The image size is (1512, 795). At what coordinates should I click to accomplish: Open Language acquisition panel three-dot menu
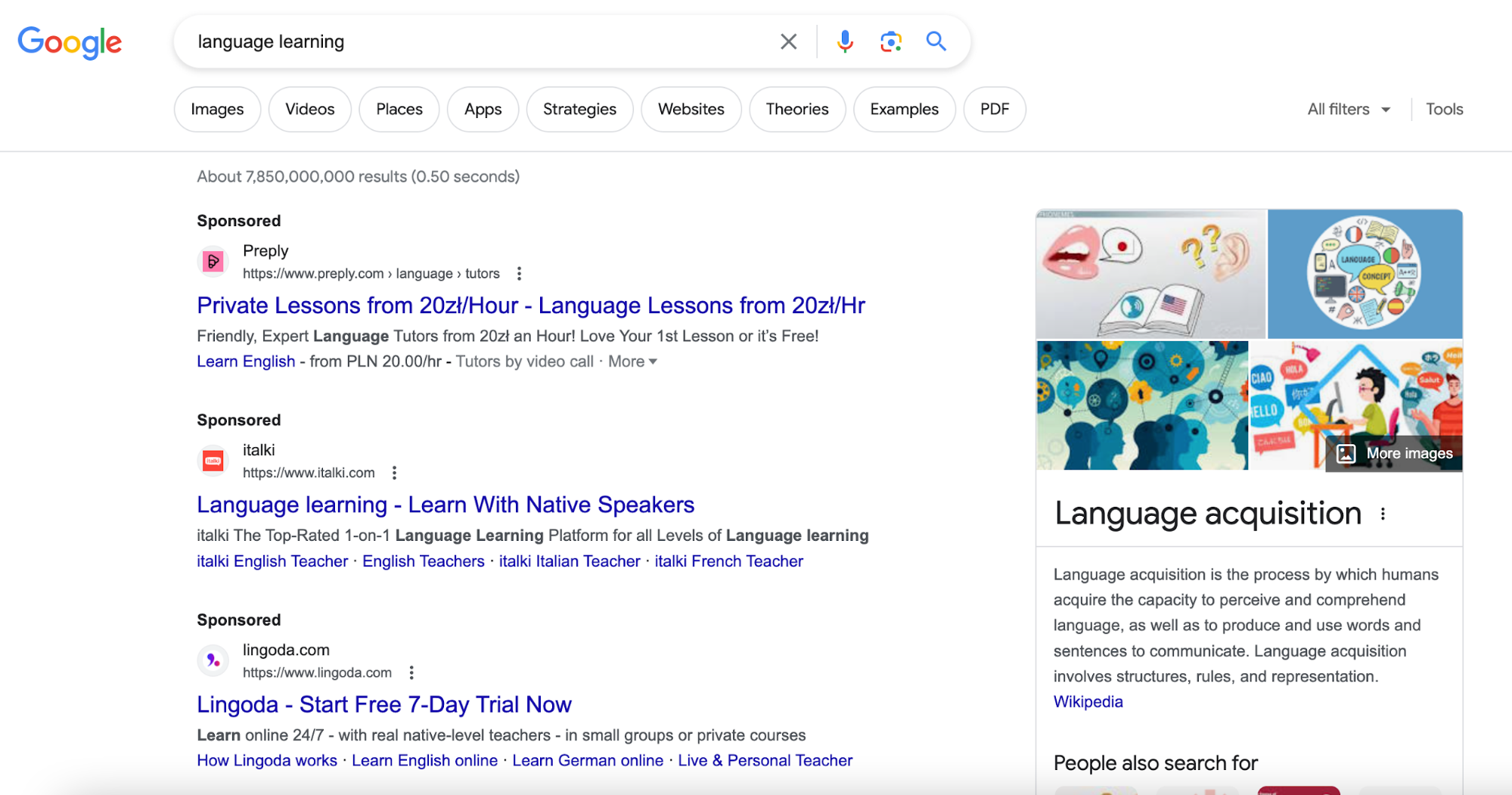(x=1383, y=514)
